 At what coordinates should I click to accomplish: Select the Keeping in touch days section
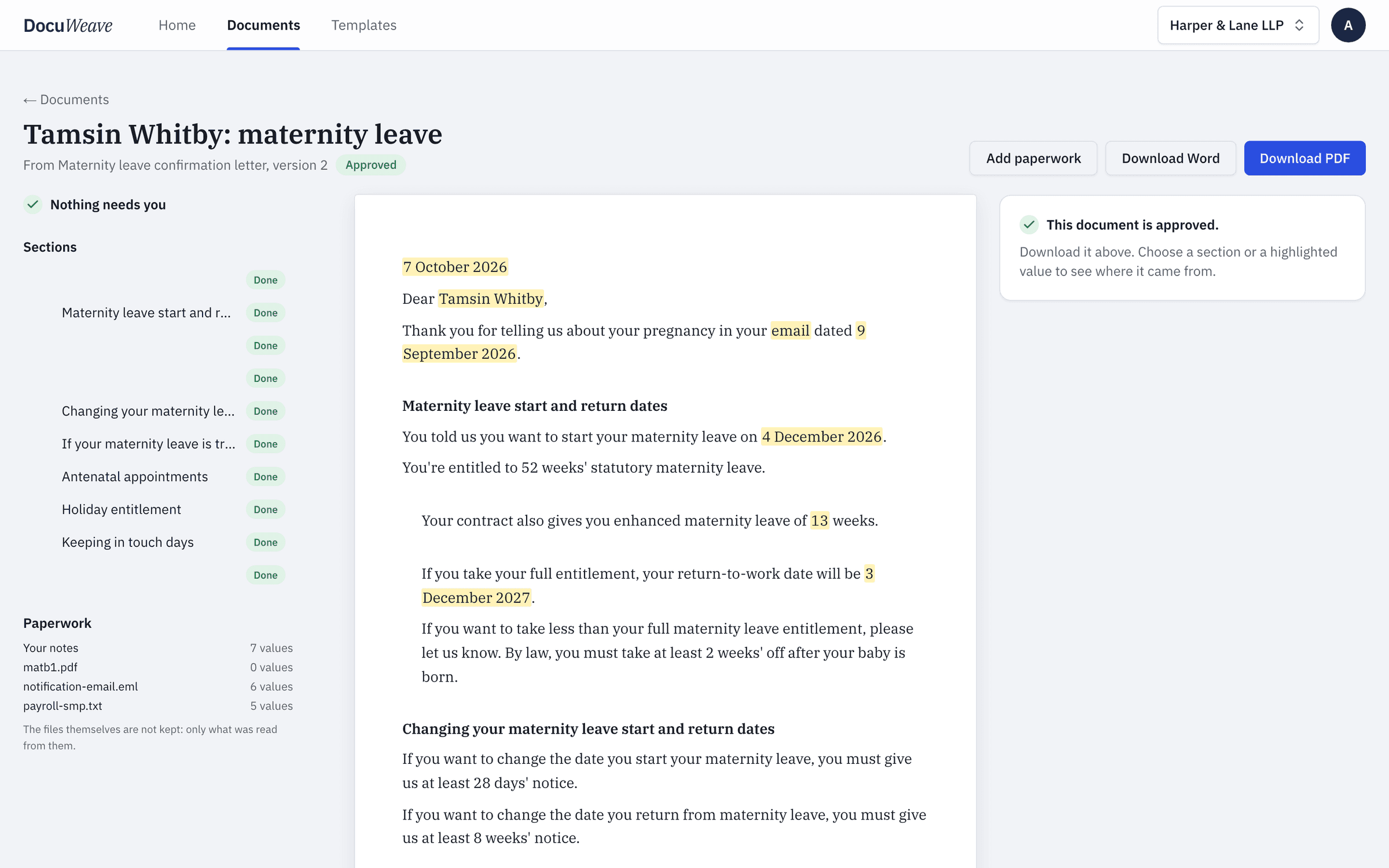[128, 542]
